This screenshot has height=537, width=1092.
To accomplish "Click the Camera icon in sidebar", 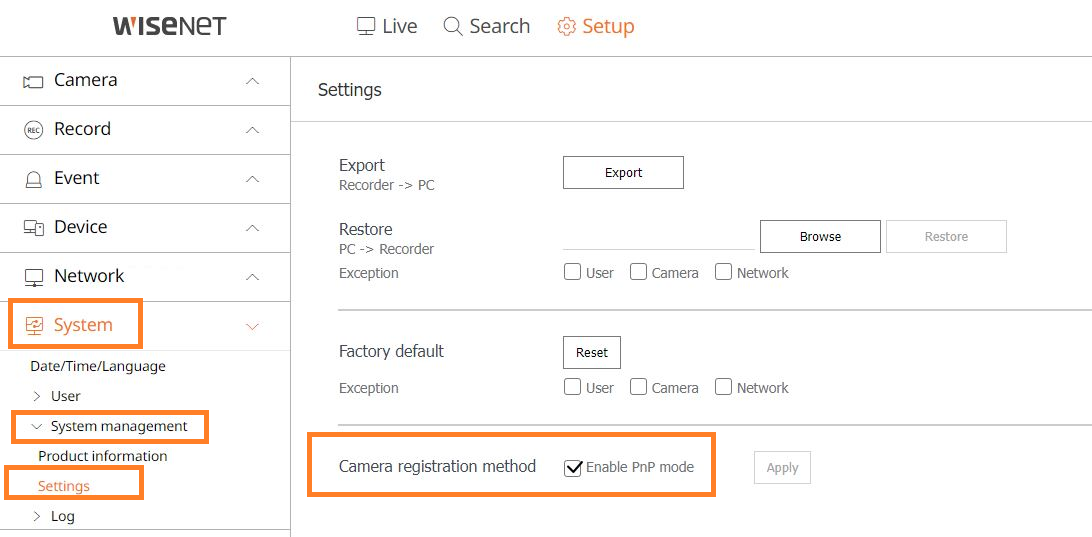I will [33, 81].
